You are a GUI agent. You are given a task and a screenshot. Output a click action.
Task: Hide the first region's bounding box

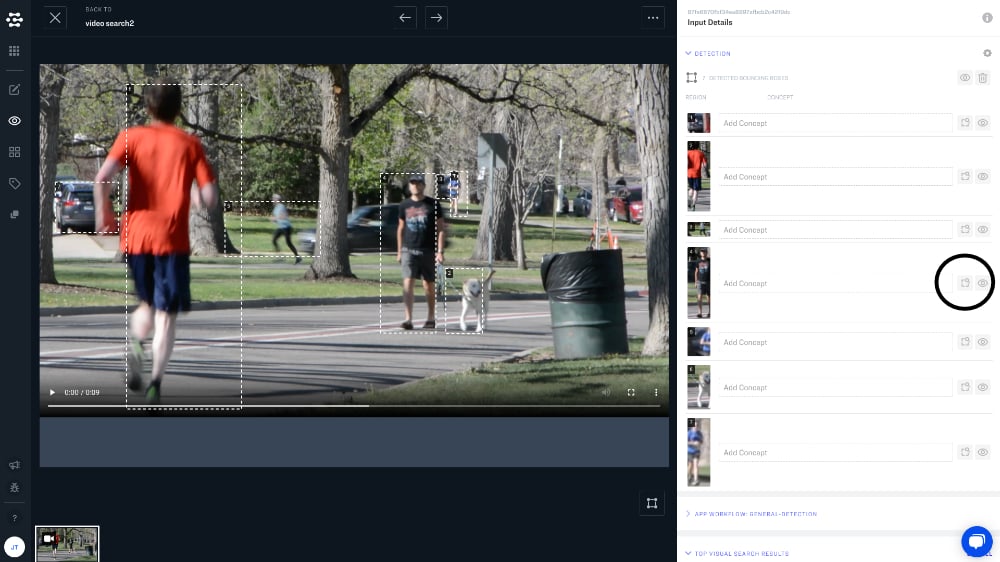click(x=983, y=123)
